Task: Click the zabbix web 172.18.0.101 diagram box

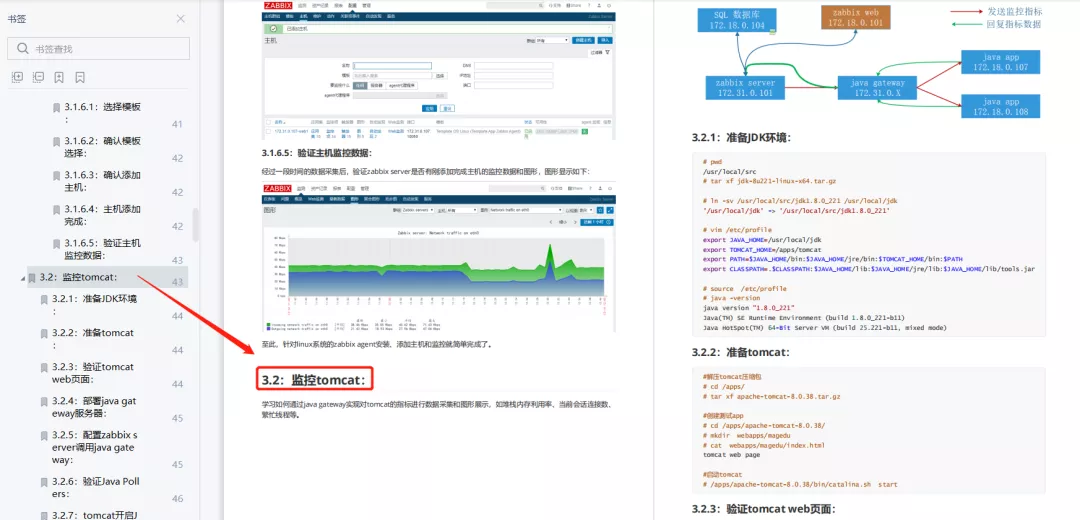Action: pyautogui.click(x=856, y=17)
